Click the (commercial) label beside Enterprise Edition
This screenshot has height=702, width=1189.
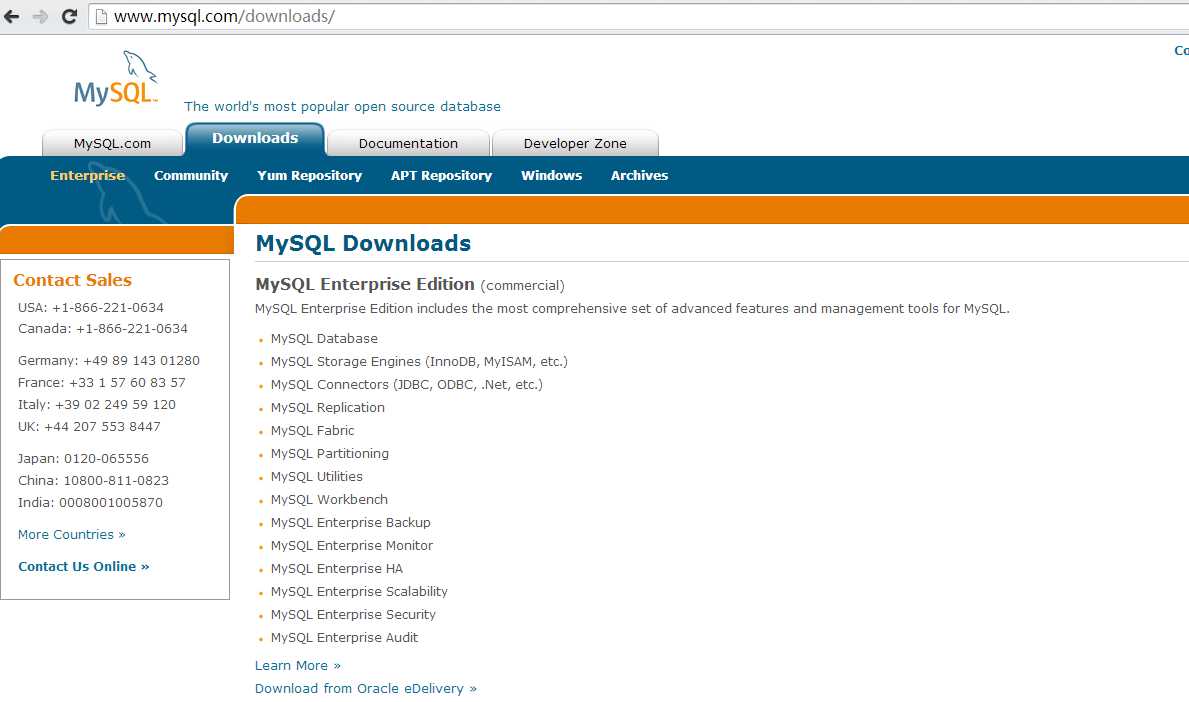pos(522,286)
